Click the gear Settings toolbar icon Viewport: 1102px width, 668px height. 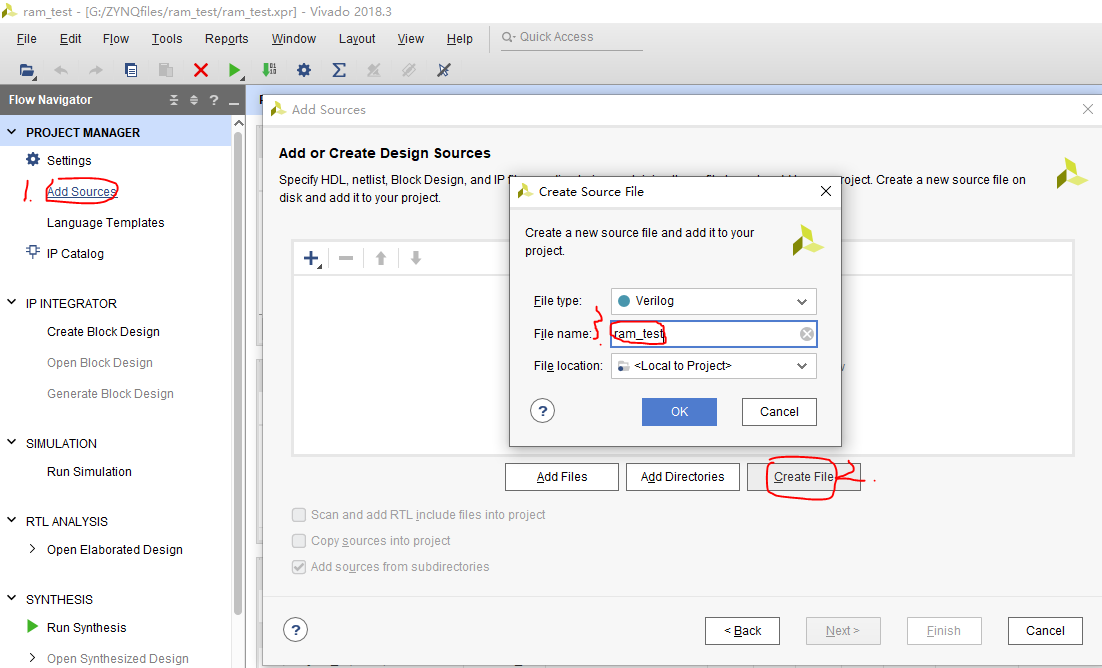pos(304,70)
